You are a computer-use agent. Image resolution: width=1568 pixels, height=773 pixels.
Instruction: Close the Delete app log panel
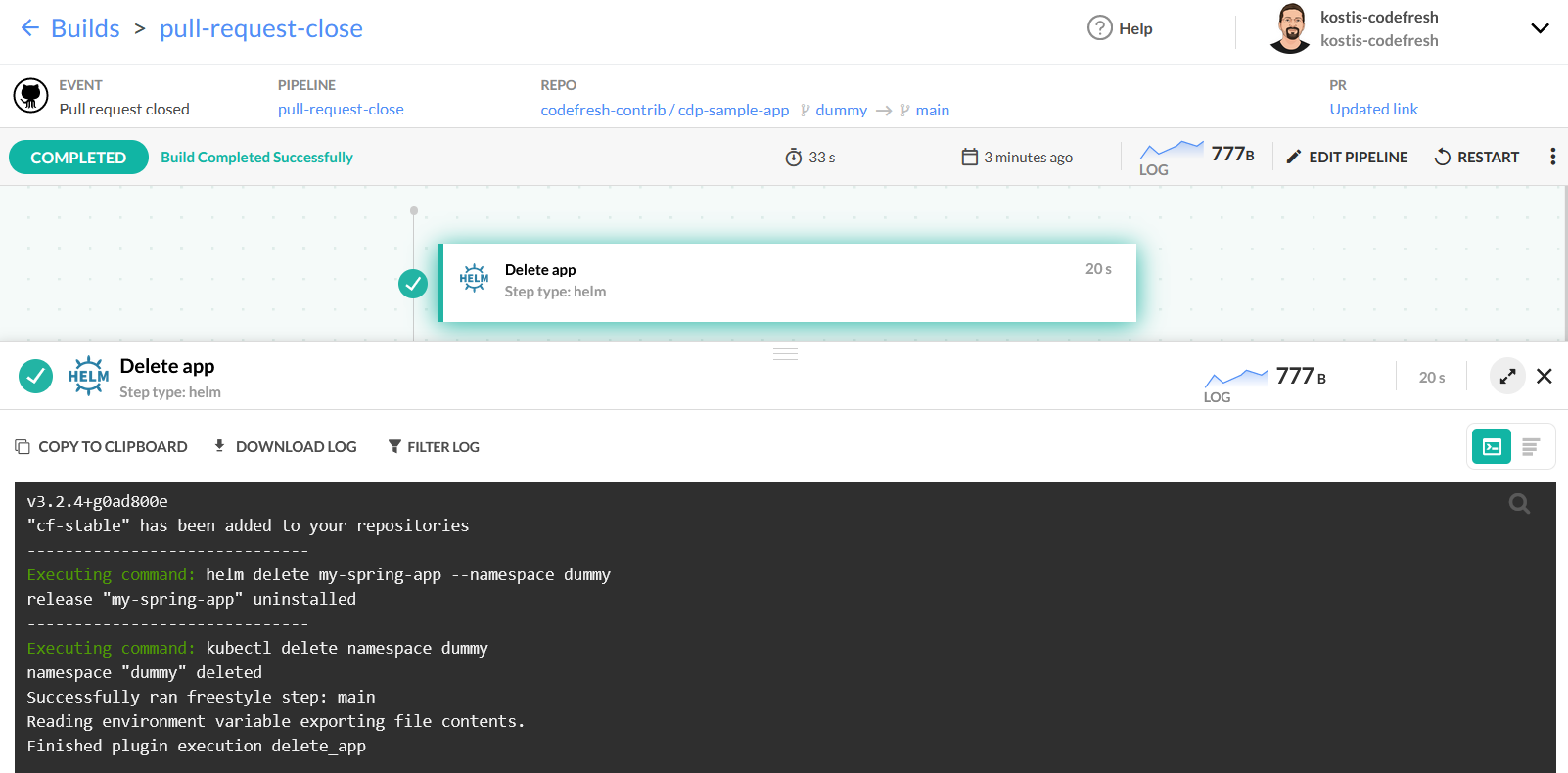1545,377
